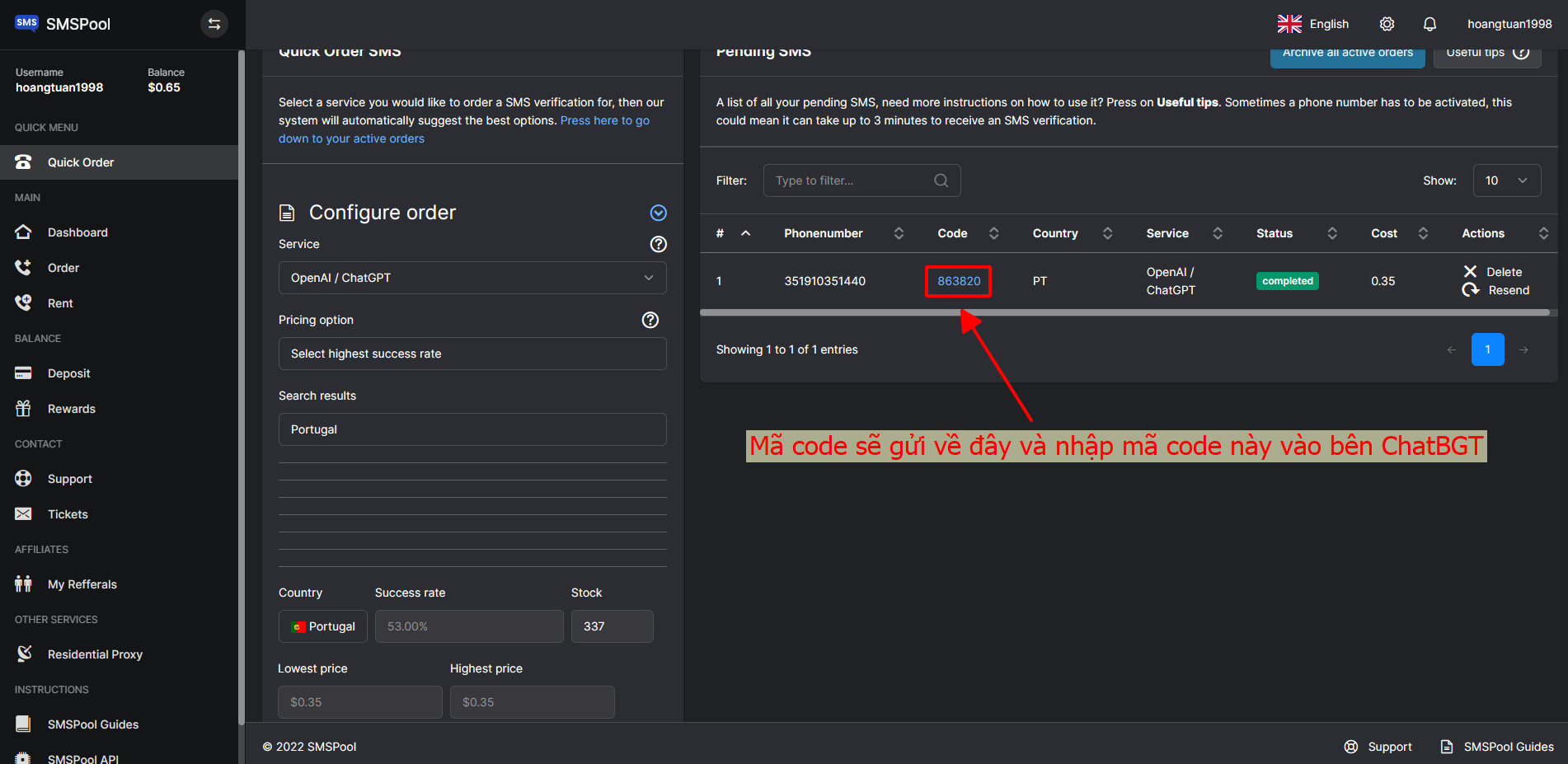This screenshot has width=1568, height=764.
Task: Open the Show entries count dropdown
Action: point(1506,180)
